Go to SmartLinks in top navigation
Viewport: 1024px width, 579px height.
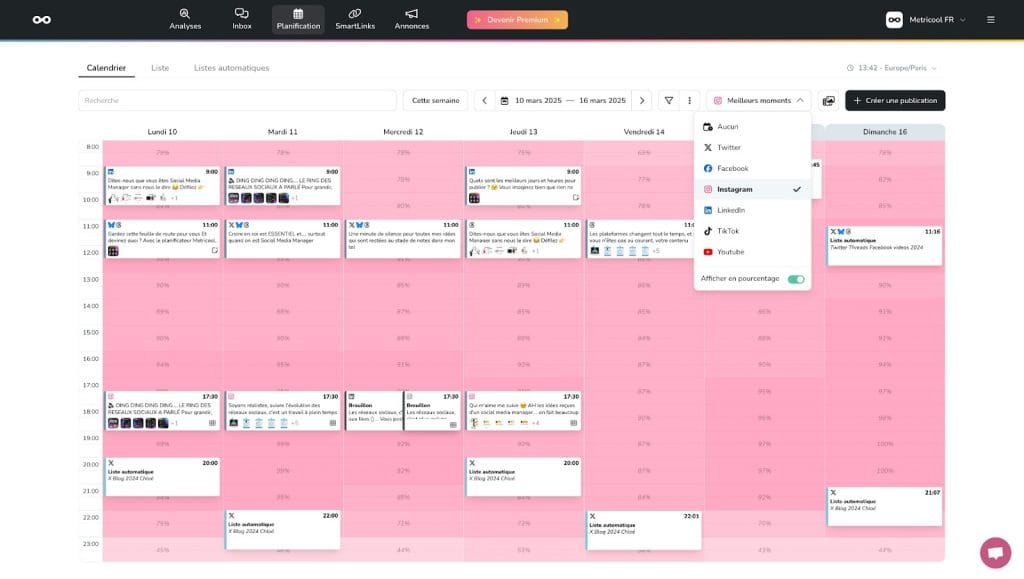[355, 19]
